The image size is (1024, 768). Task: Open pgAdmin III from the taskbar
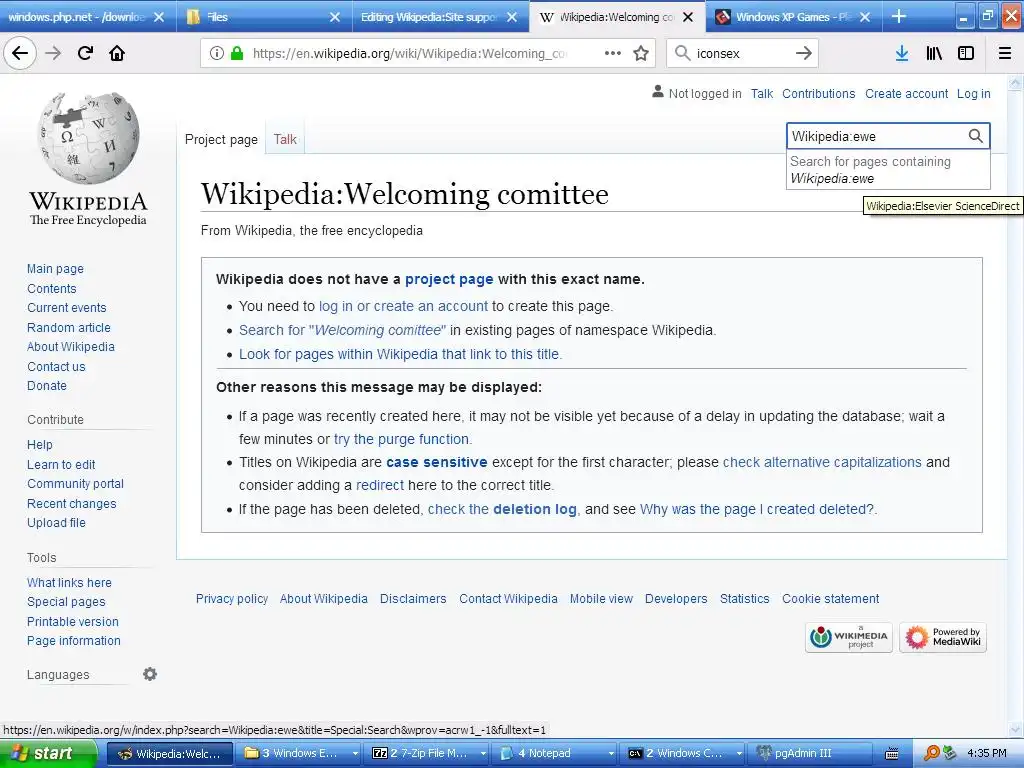pyautogui.click(x=812, y=753)
